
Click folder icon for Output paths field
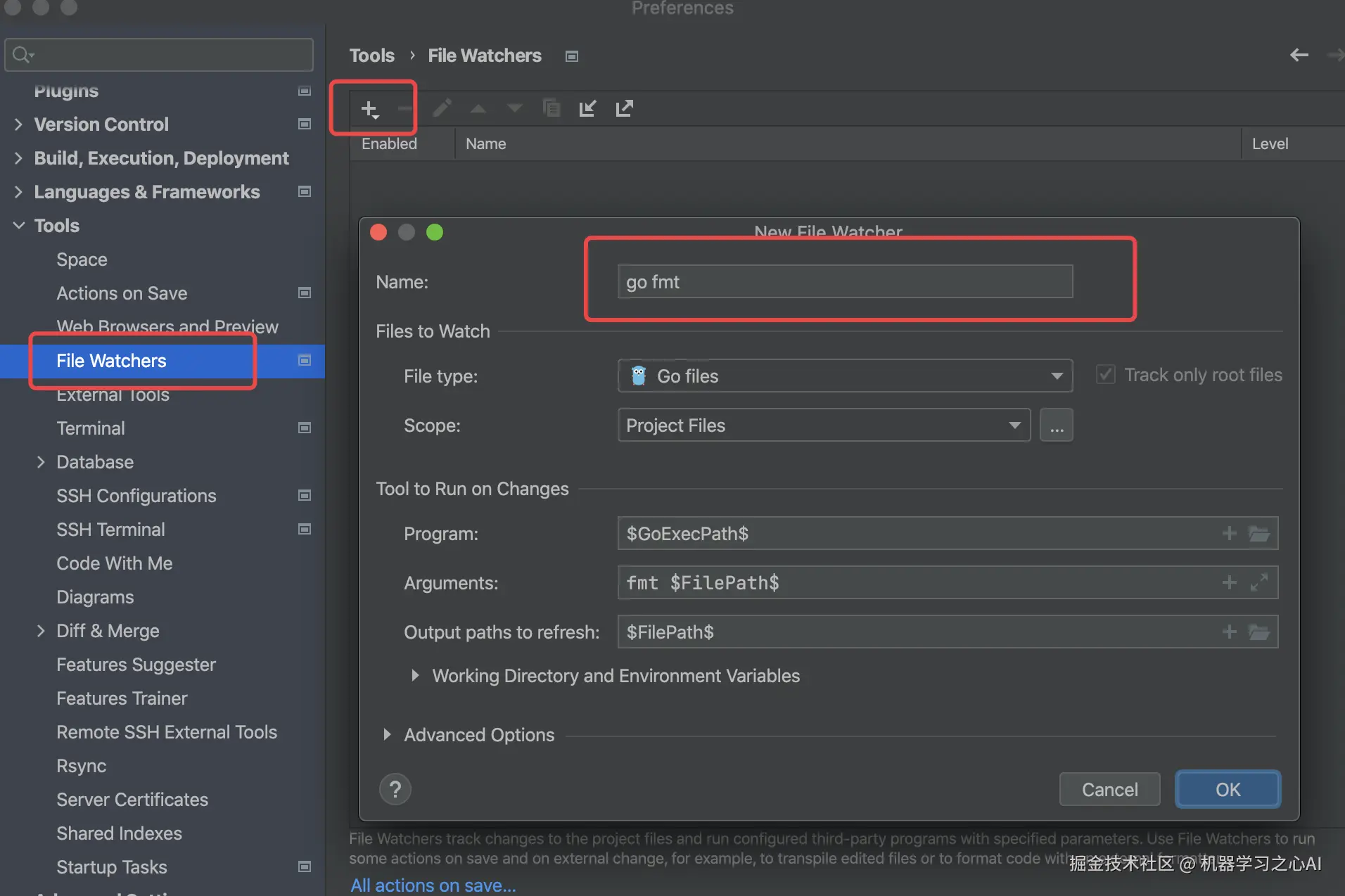coord(1258,632)
